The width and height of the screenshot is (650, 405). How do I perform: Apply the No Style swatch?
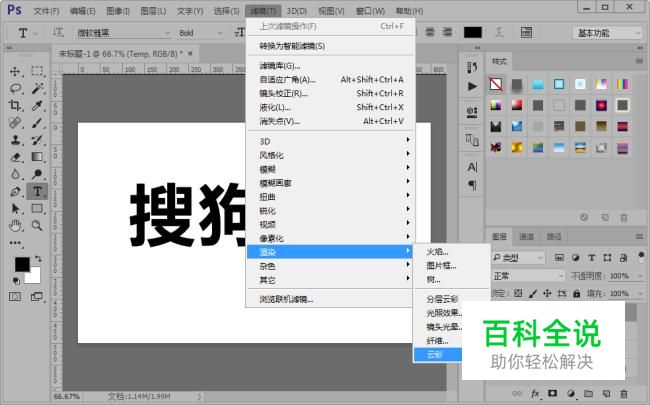click(x=496, y=84)
